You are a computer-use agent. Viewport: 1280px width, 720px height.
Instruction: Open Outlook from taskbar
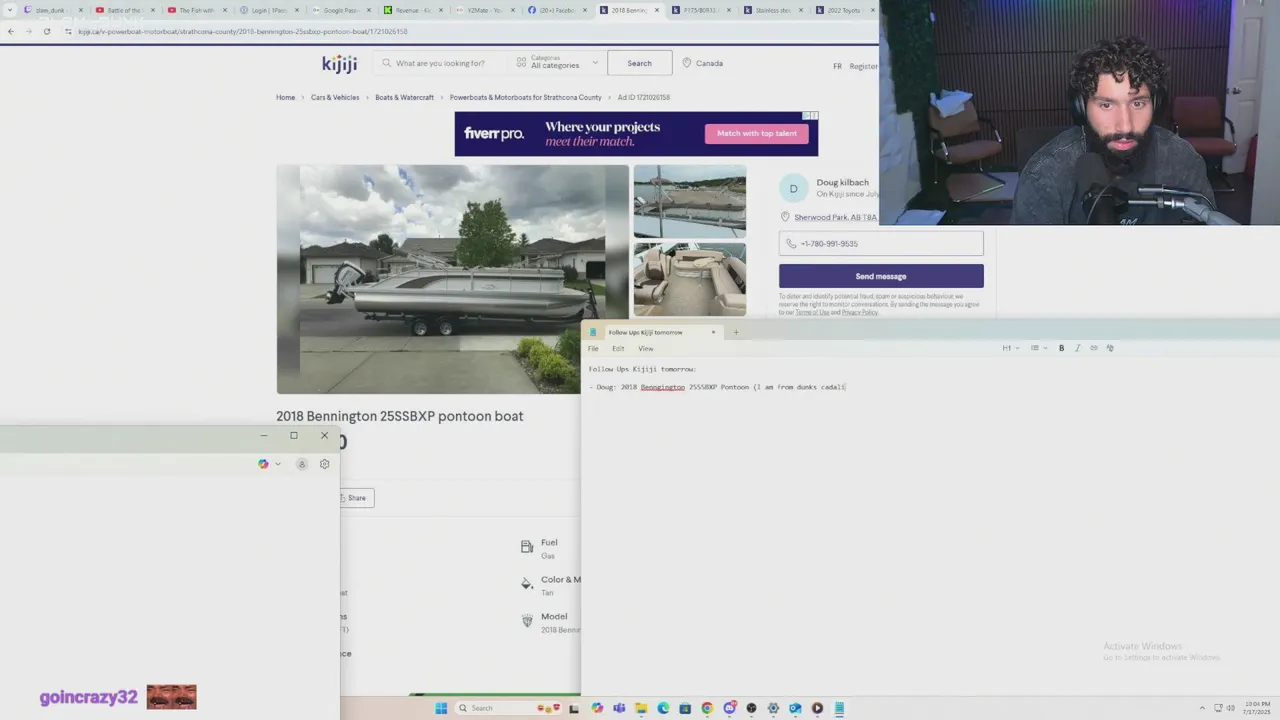795,708
